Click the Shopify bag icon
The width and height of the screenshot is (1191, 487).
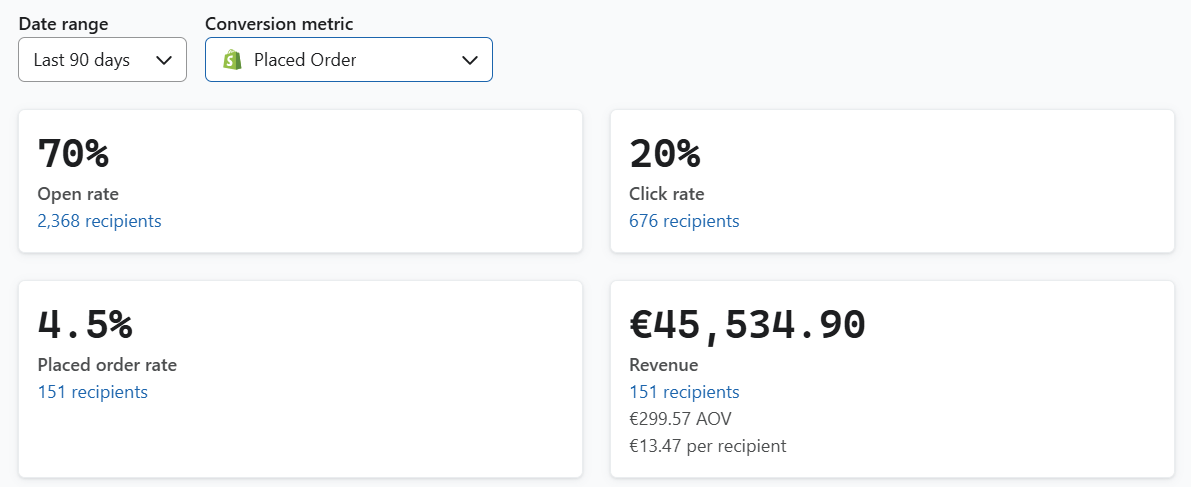pyautogui.click(x=232, y=60)
